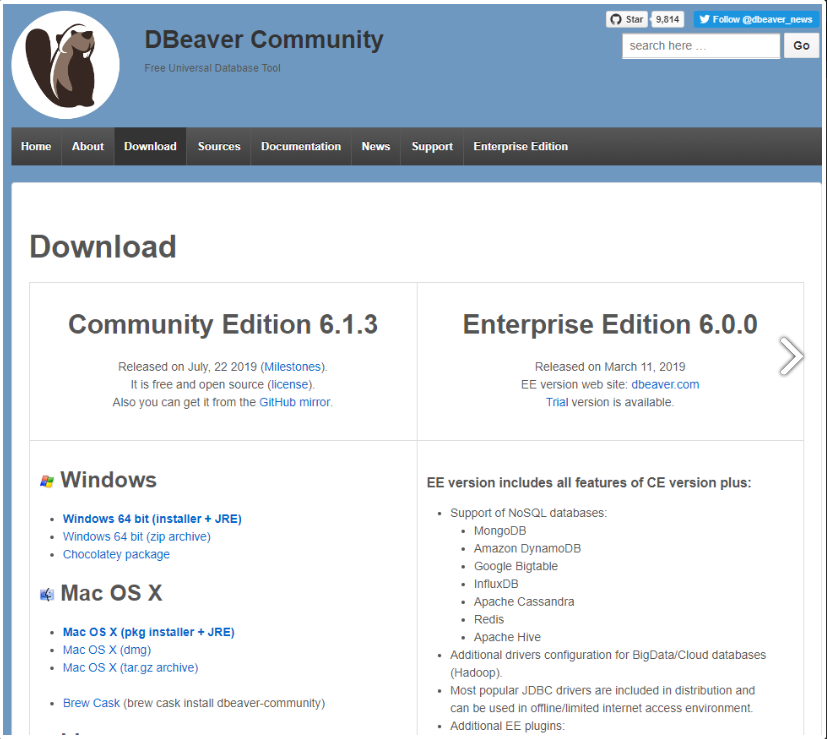This screenshot has height=739, width=827.
Task: Click the 'Redis' list item
Action: (489, 619)
